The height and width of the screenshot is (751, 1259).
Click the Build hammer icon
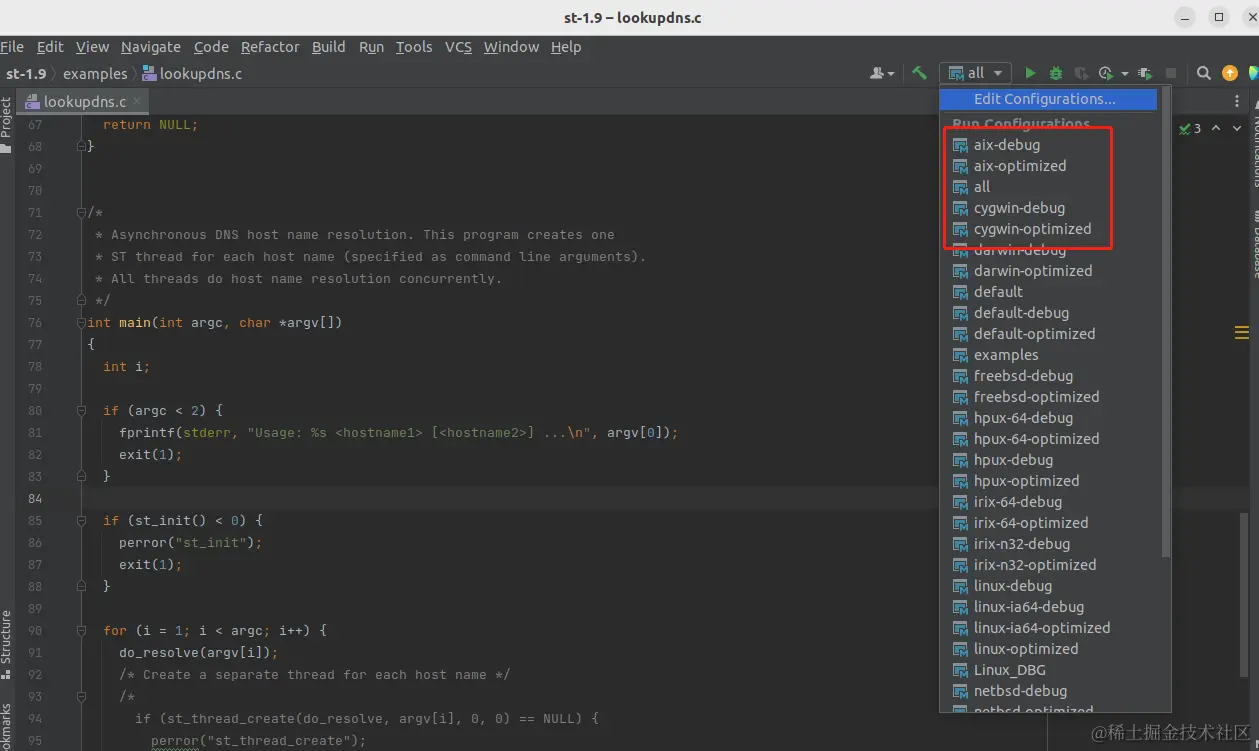click(x=919, y=73)
